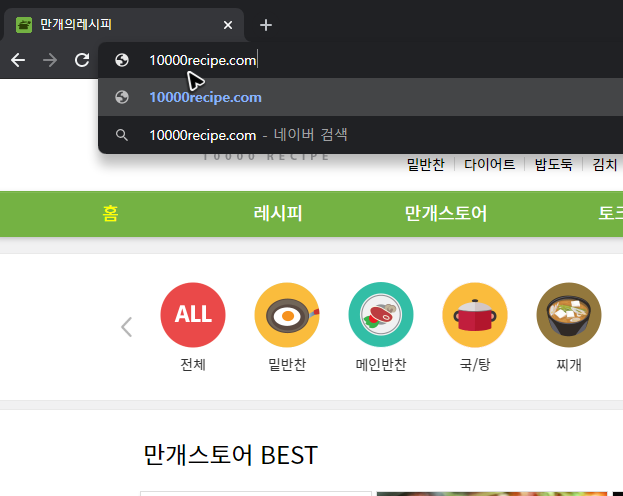The width and height of the screenshot is (623, 496).
Task: Click the browser forward arrow
Action: tap(50, 60)
